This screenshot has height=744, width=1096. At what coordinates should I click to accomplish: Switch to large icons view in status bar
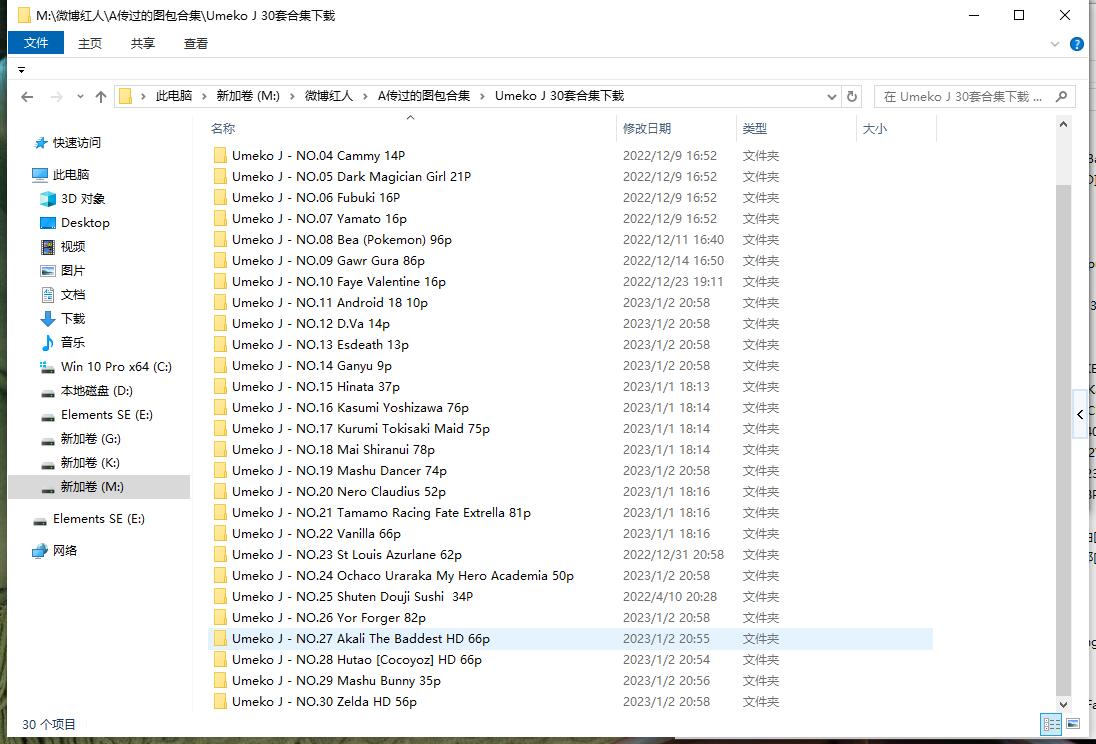(x=1073, y=724)
